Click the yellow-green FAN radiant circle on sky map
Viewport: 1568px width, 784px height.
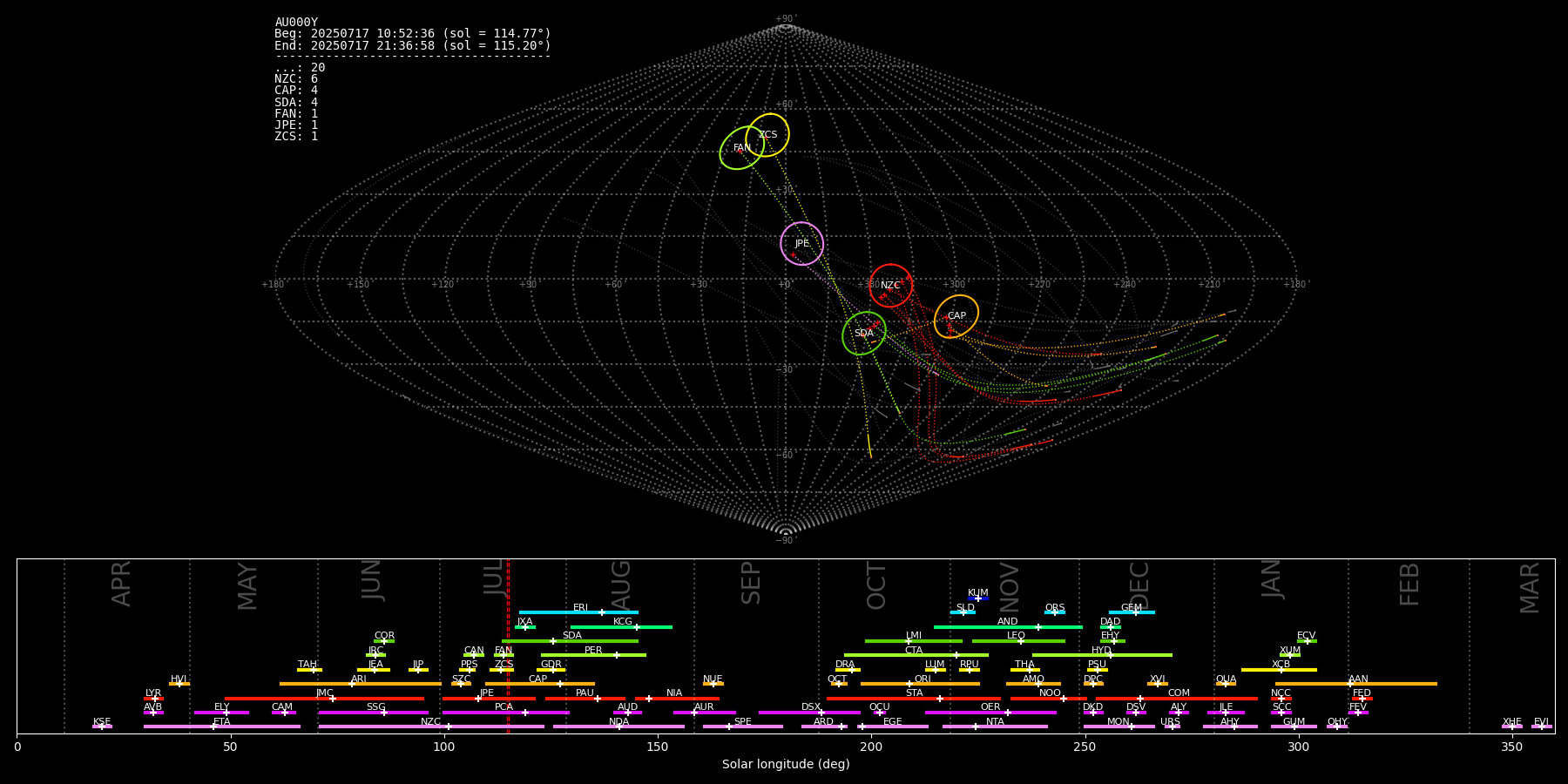(x=742, y=147)
